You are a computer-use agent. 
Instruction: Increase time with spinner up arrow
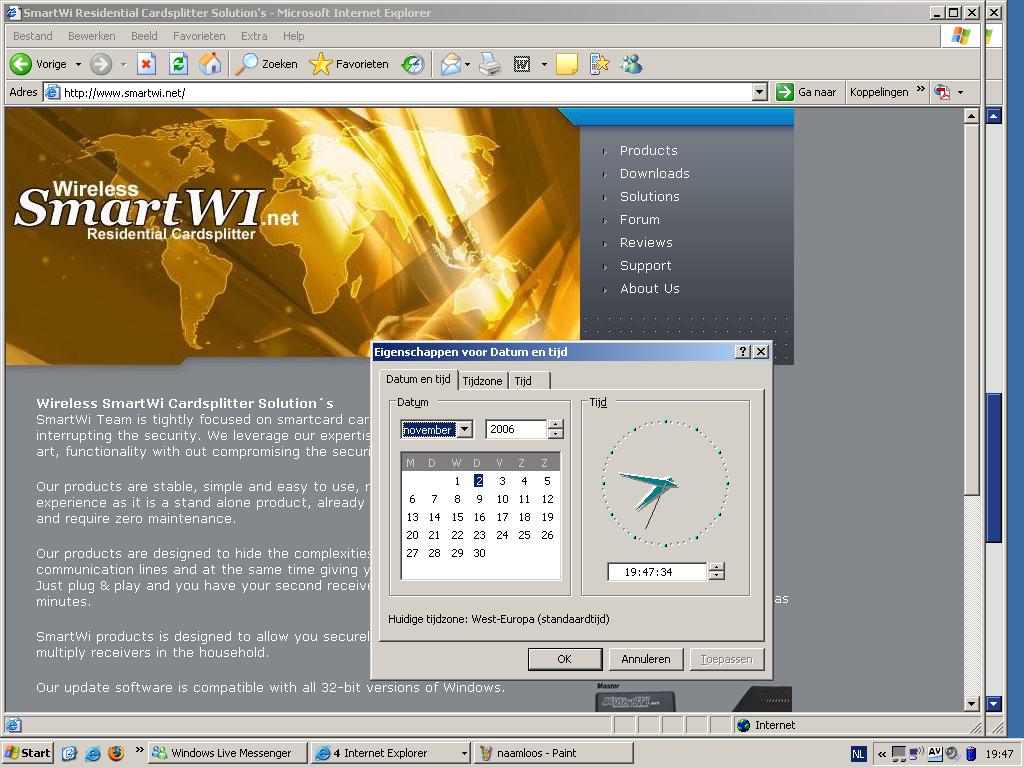click(x=716, y=567)
